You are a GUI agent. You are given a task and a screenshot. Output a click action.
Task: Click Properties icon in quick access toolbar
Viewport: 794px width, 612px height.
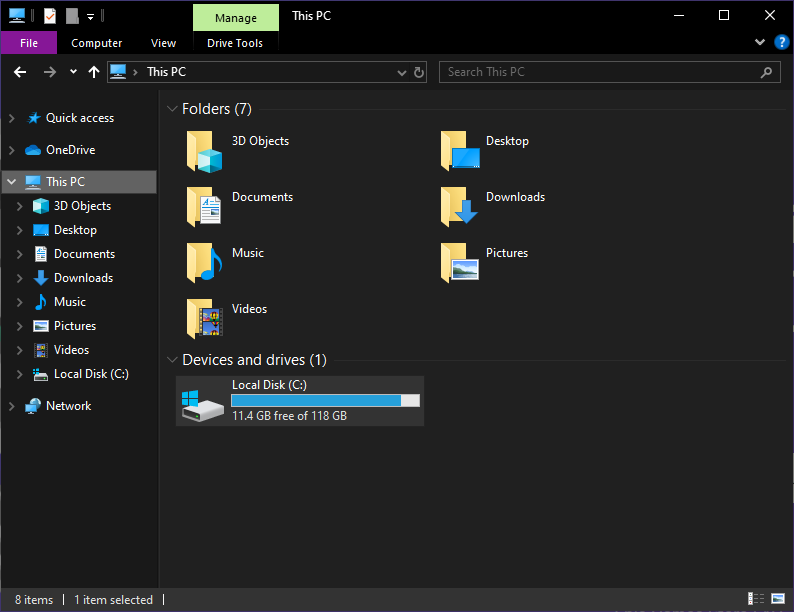click(50, 16)
